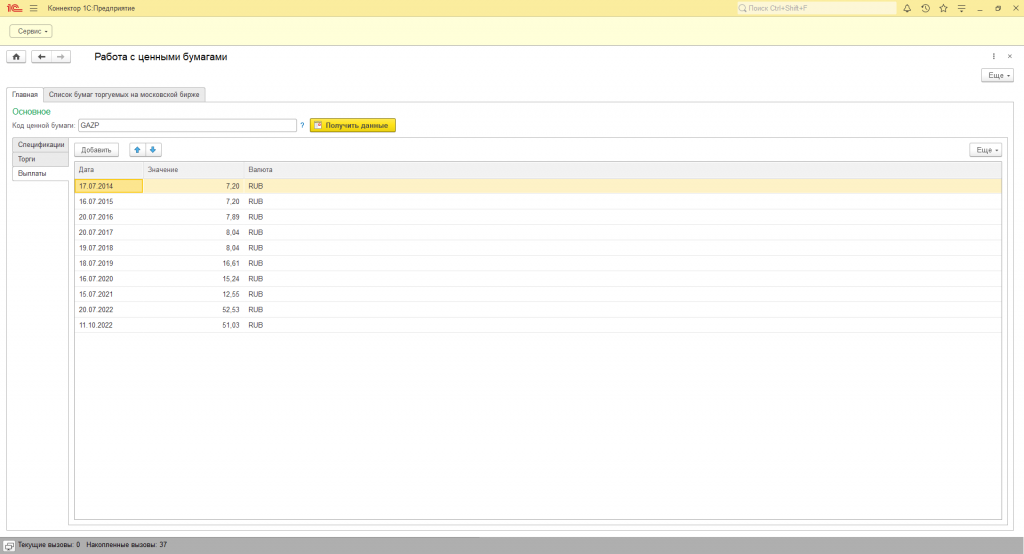1024x554 pixels.
Task: Sort by the Дата column header
Action: coord(109,170)
